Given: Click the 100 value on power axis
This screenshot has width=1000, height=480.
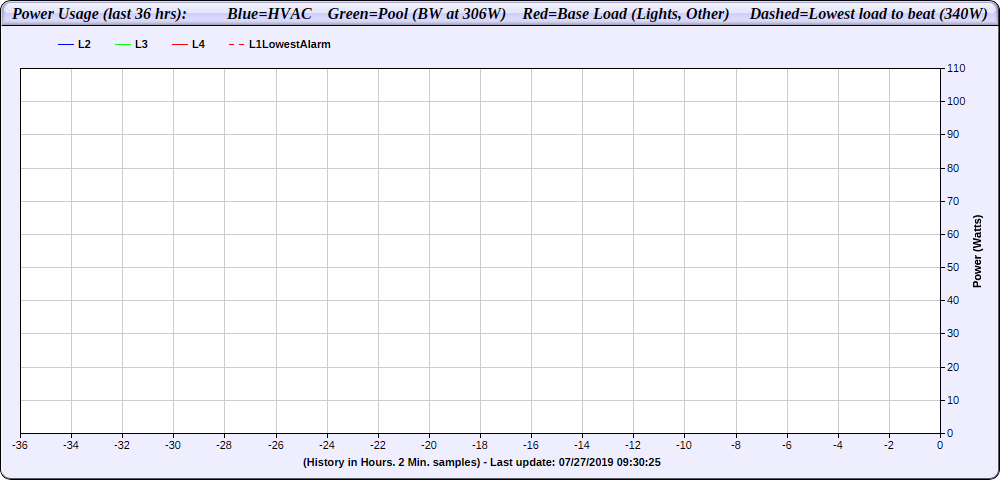Looking at the screenshot, I should [956, 101].
